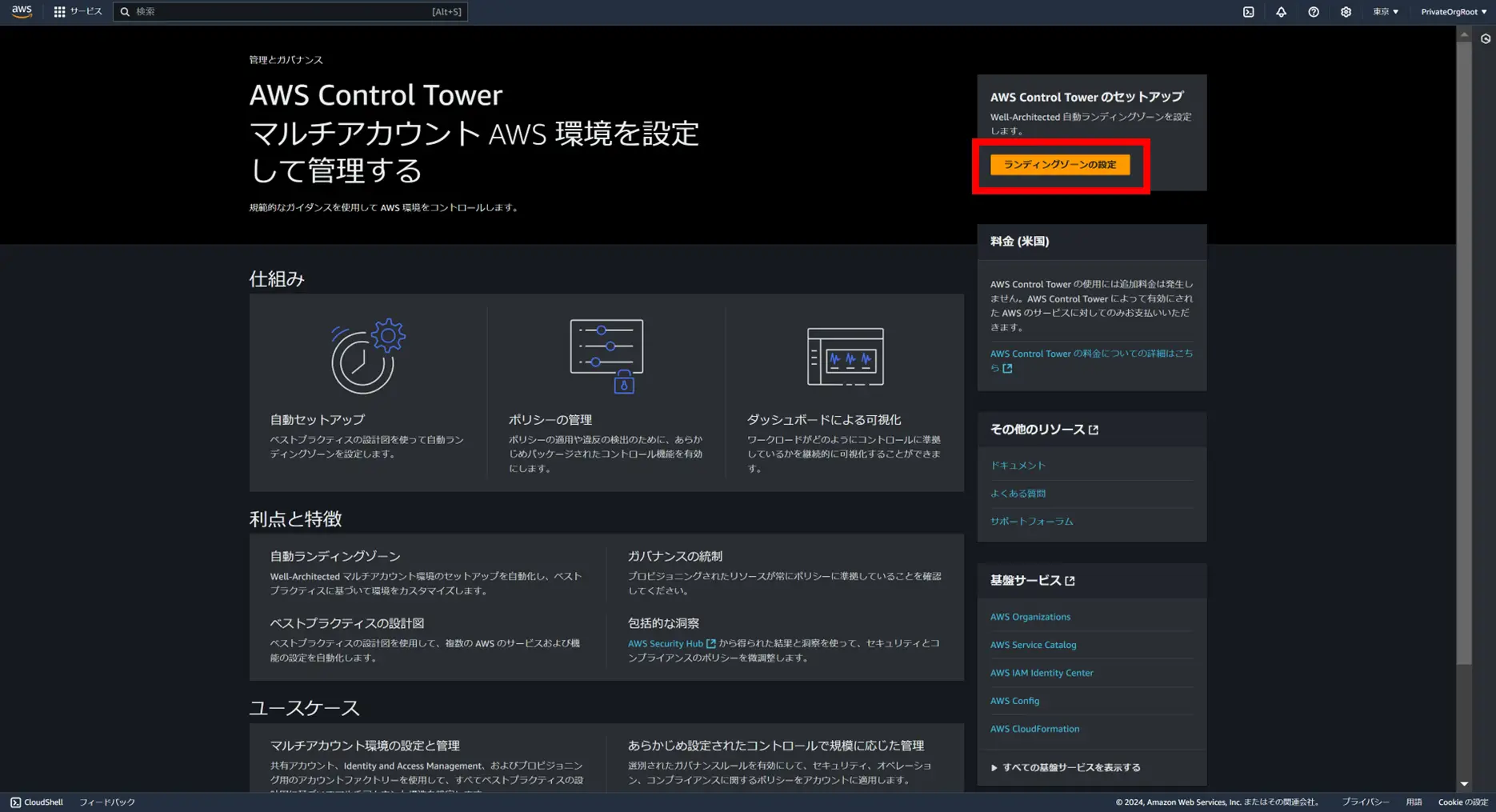Screen dimensions: 1496x812
Task: Open the AWS home logo
Action: click(x=22, y=11)
